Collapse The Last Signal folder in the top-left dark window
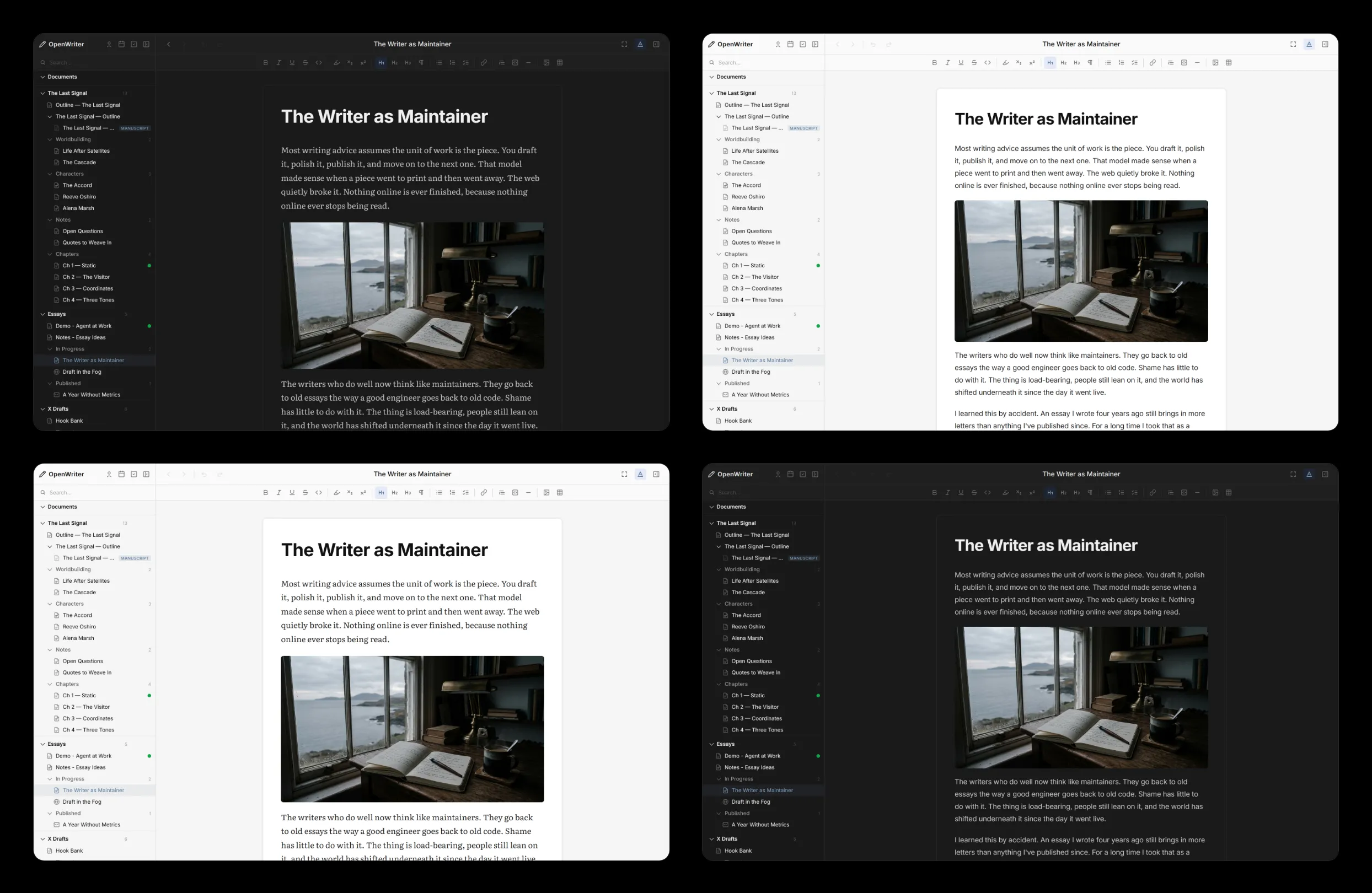Viewport: 1372px width, 893px height. [x=42, y=93]
